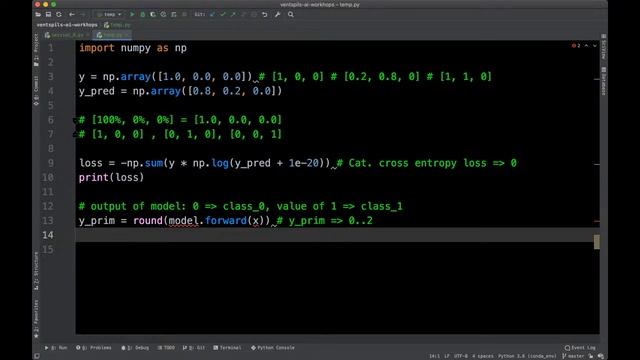This screenshot has width=640, height=360.
Task: Open the Project tool window sidebar
Action: [36, 49]
